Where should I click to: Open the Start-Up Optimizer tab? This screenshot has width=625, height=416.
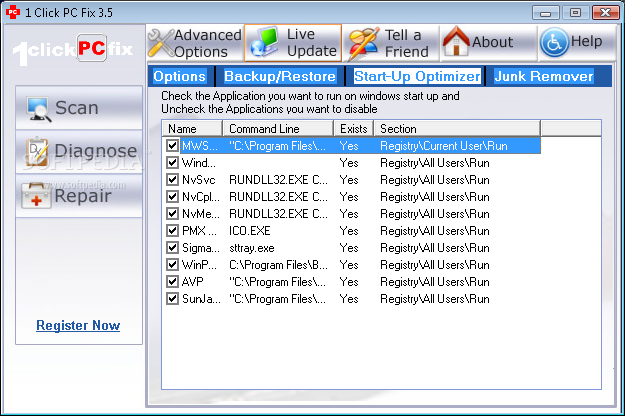point(417,76)
